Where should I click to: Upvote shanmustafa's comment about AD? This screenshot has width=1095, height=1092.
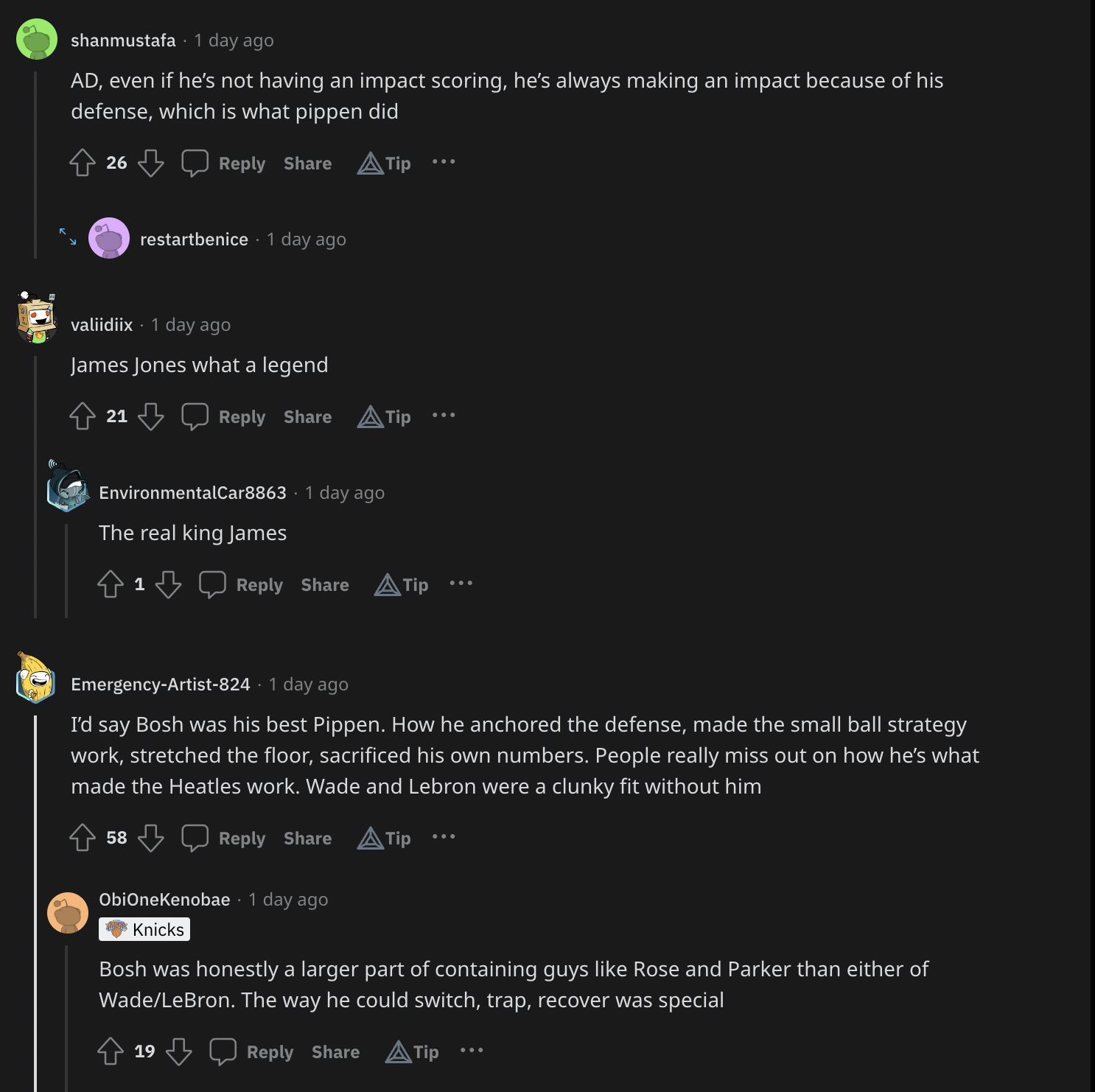click(x=83, y=163)
